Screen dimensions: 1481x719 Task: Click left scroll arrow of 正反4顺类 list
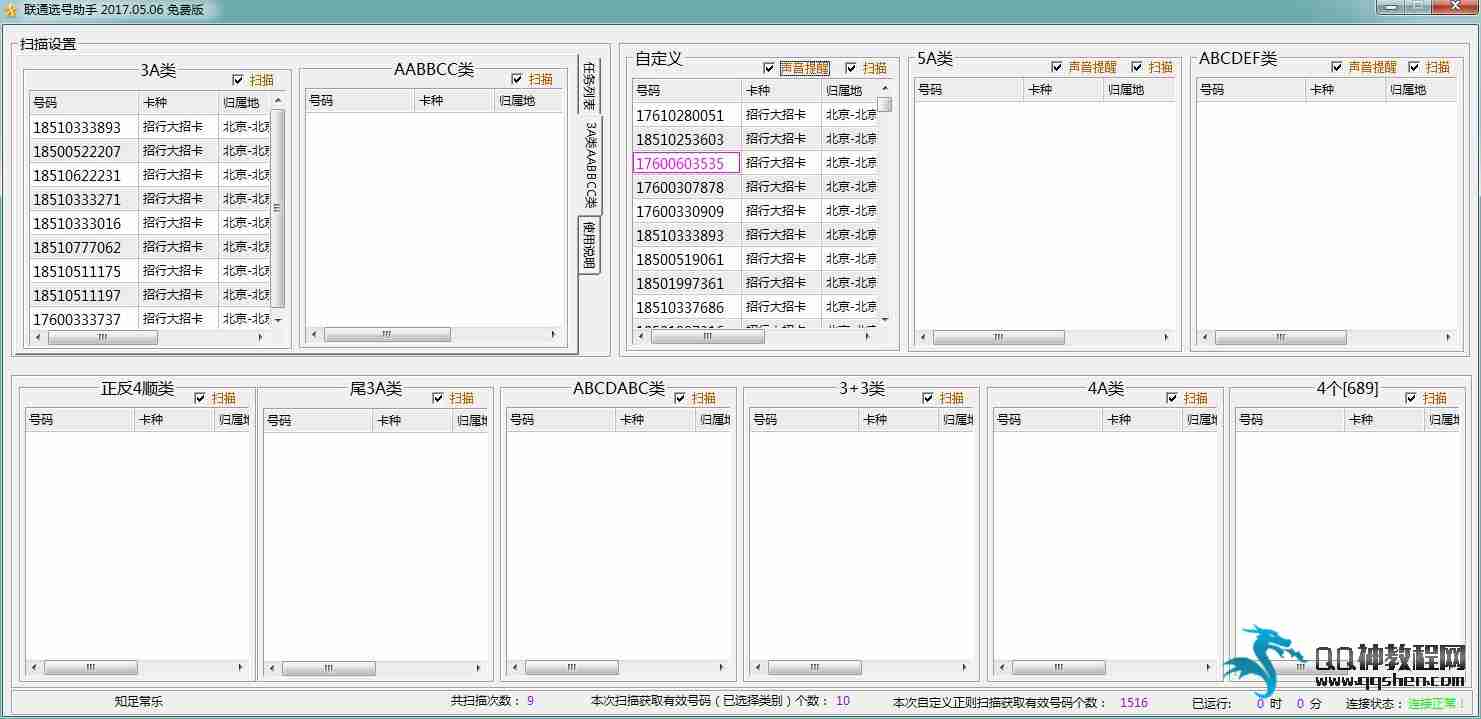tap(35, 668)
